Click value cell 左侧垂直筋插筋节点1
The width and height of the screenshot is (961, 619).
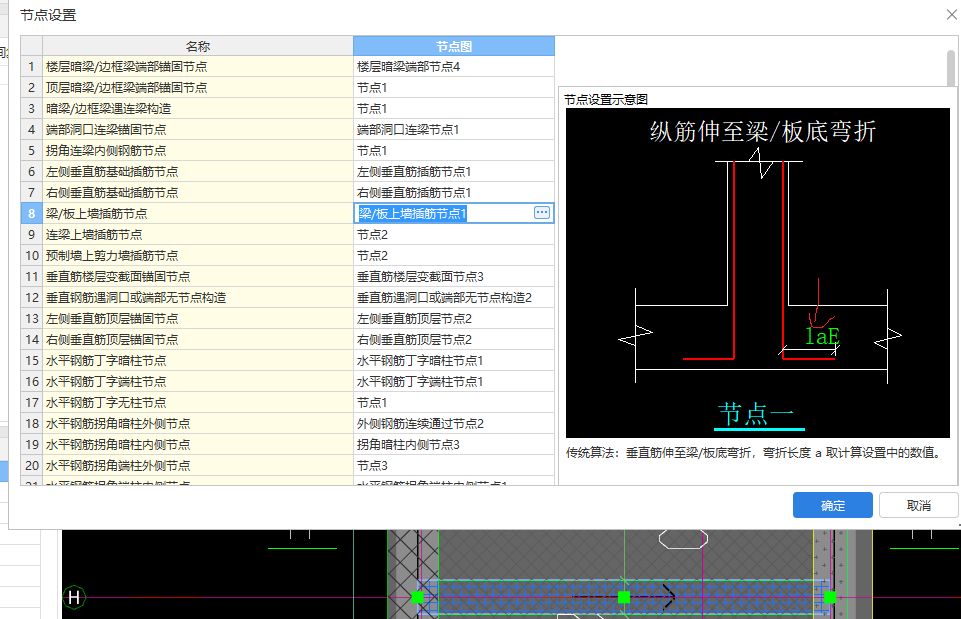(454, 172)
